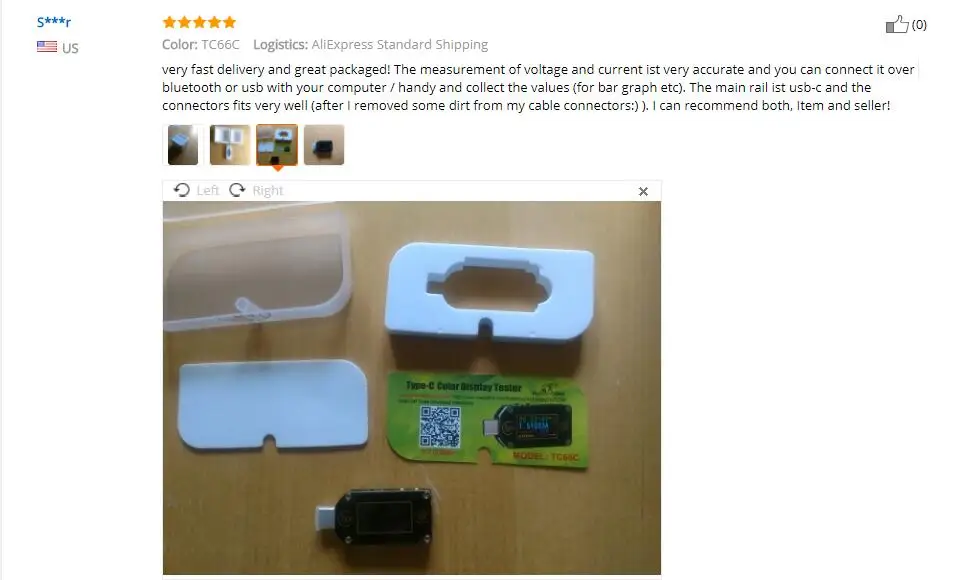Rotate image left using the counterclockwise icon
The width and height of the screenshot is (958, 580).
coord(181,190)
